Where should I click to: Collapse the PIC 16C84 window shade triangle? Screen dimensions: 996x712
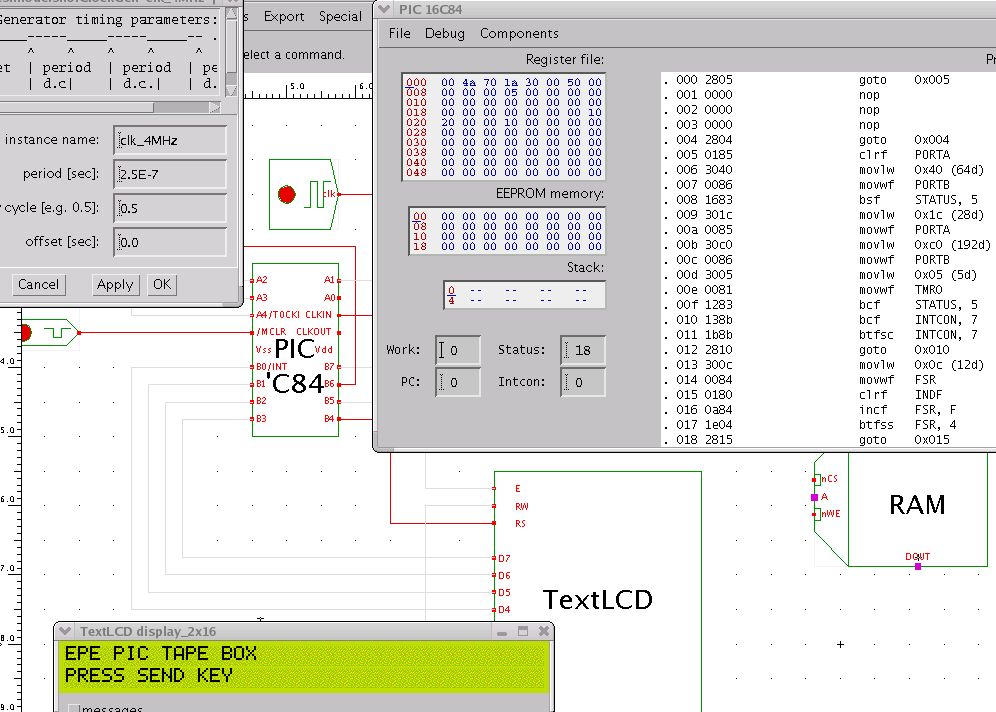click(x=382, y=9)
